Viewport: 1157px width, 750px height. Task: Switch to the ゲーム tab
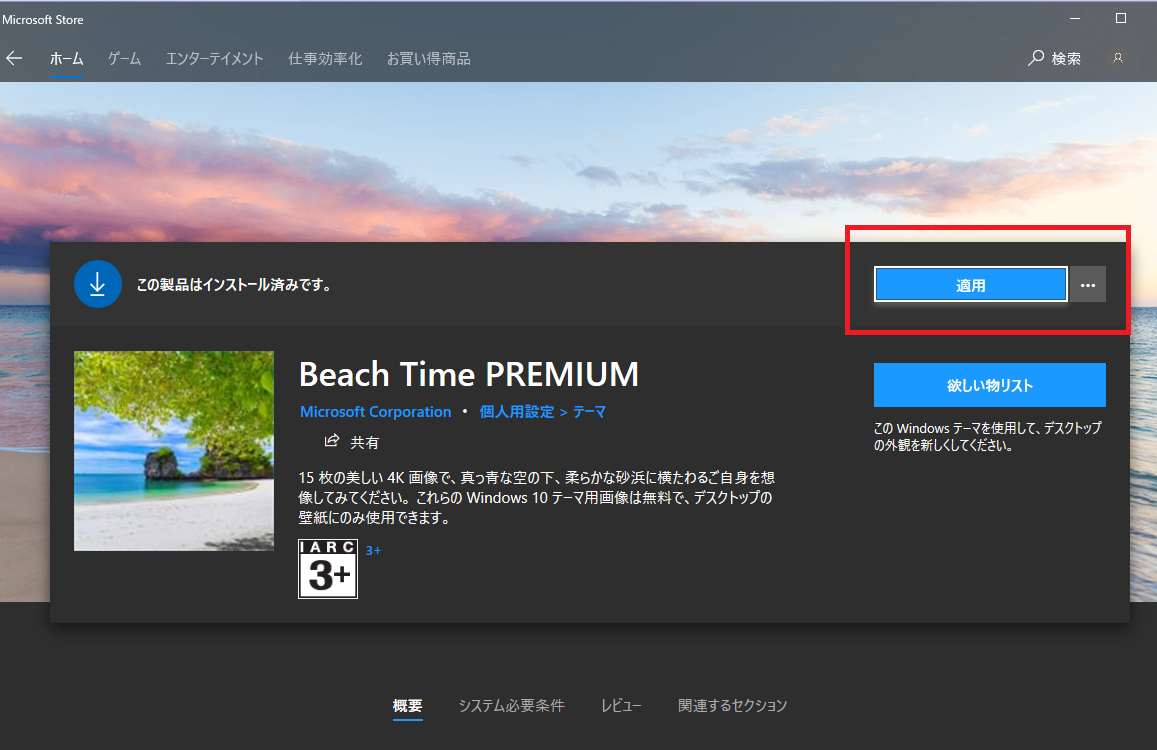[124, 58]
